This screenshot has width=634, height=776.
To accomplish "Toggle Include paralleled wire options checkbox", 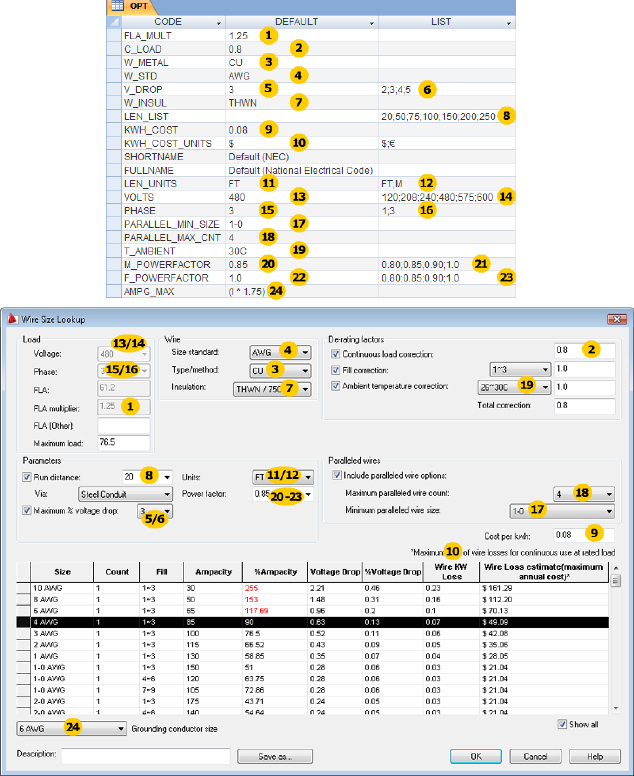I will (x=337, y=475).
